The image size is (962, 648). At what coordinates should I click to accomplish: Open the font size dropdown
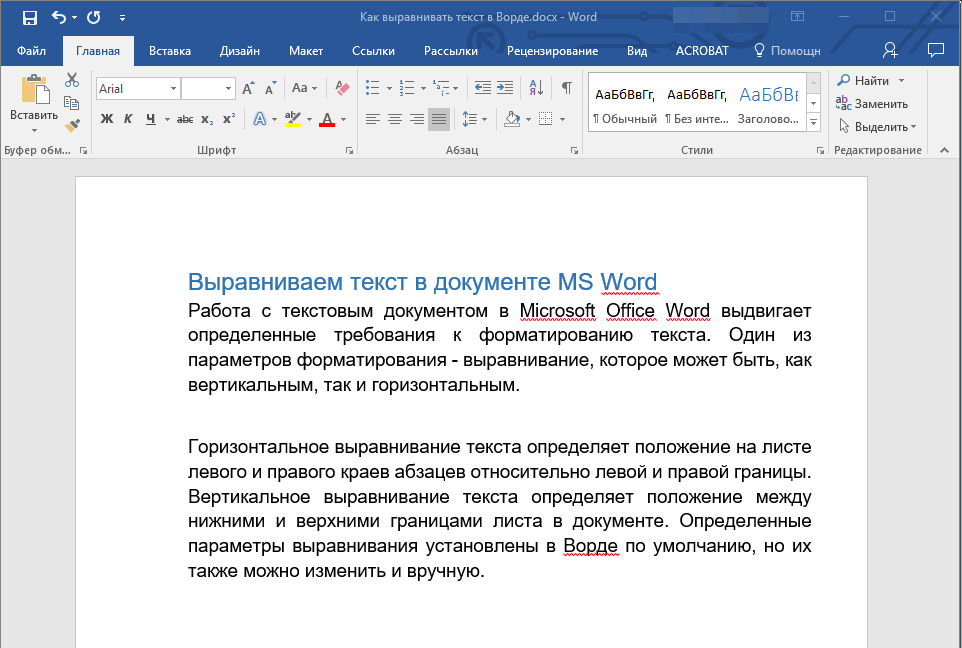click(x=229, y=89)
